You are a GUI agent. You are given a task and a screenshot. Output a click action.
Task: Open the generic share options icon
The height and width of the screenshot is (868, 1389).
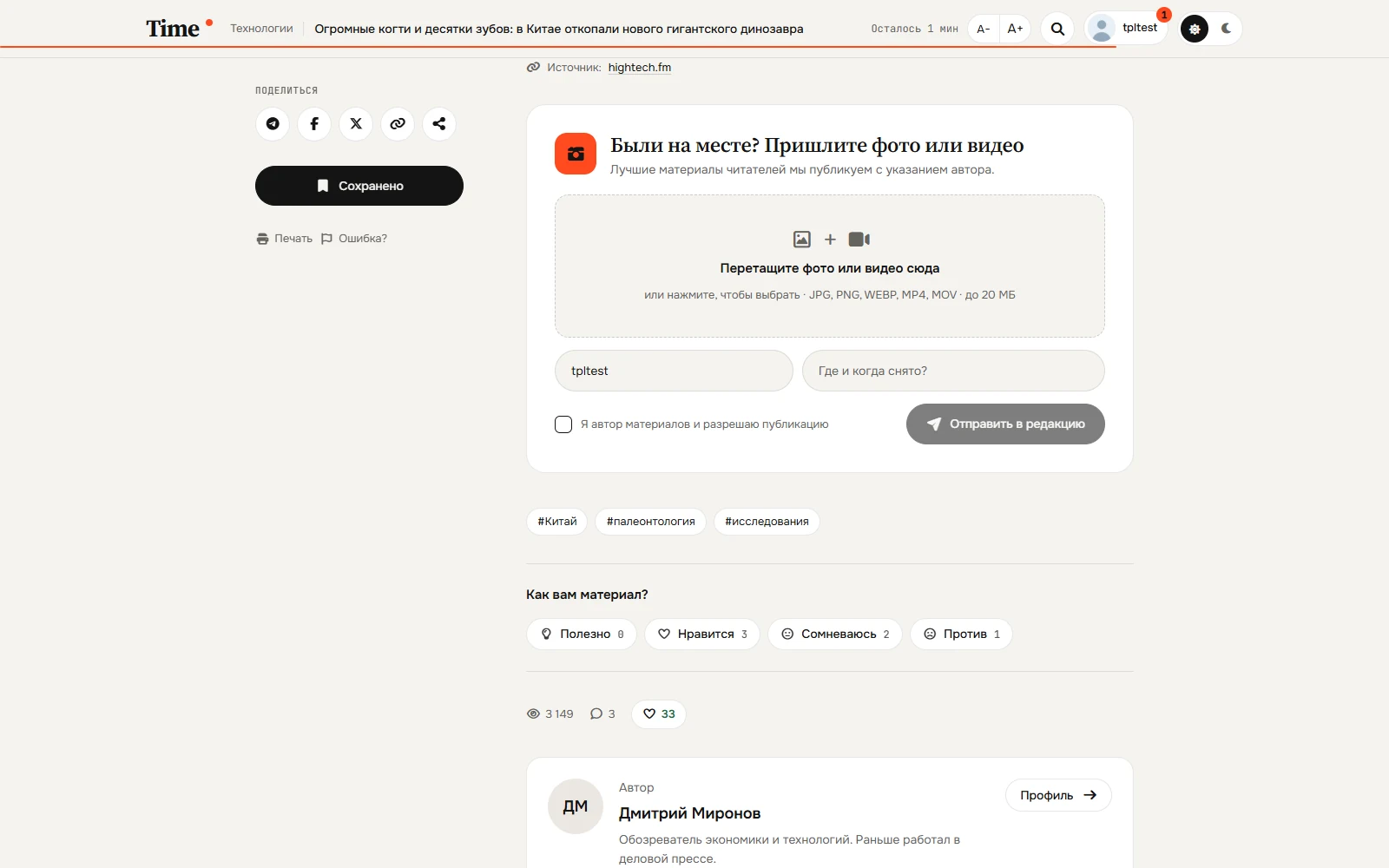439,124
